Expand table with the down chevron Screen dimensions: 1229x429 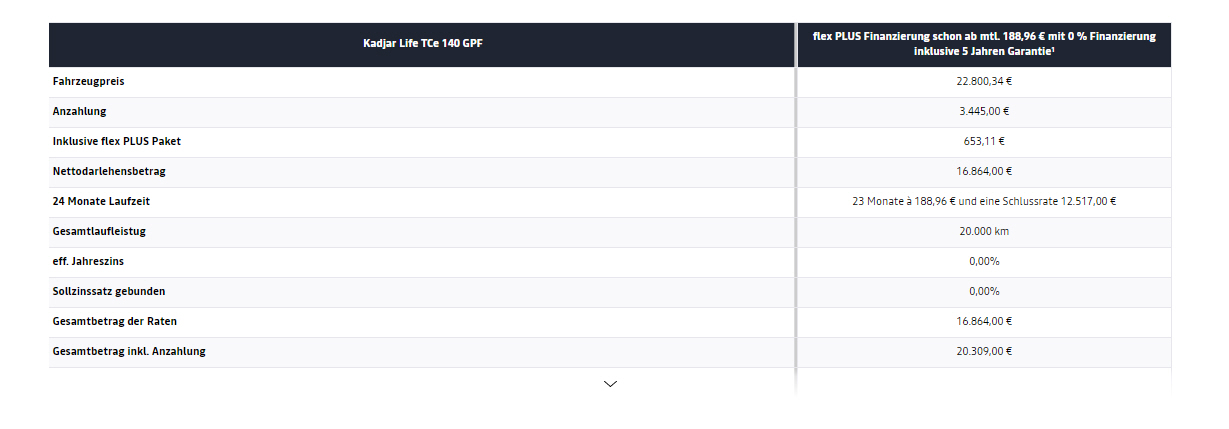coord(610,383)
